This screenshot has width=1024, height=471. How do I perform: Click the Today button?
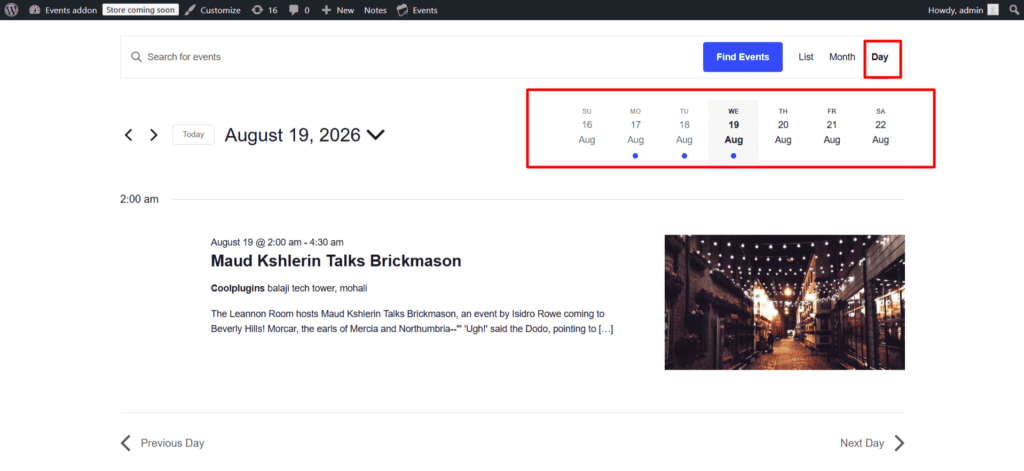(193, 135)
